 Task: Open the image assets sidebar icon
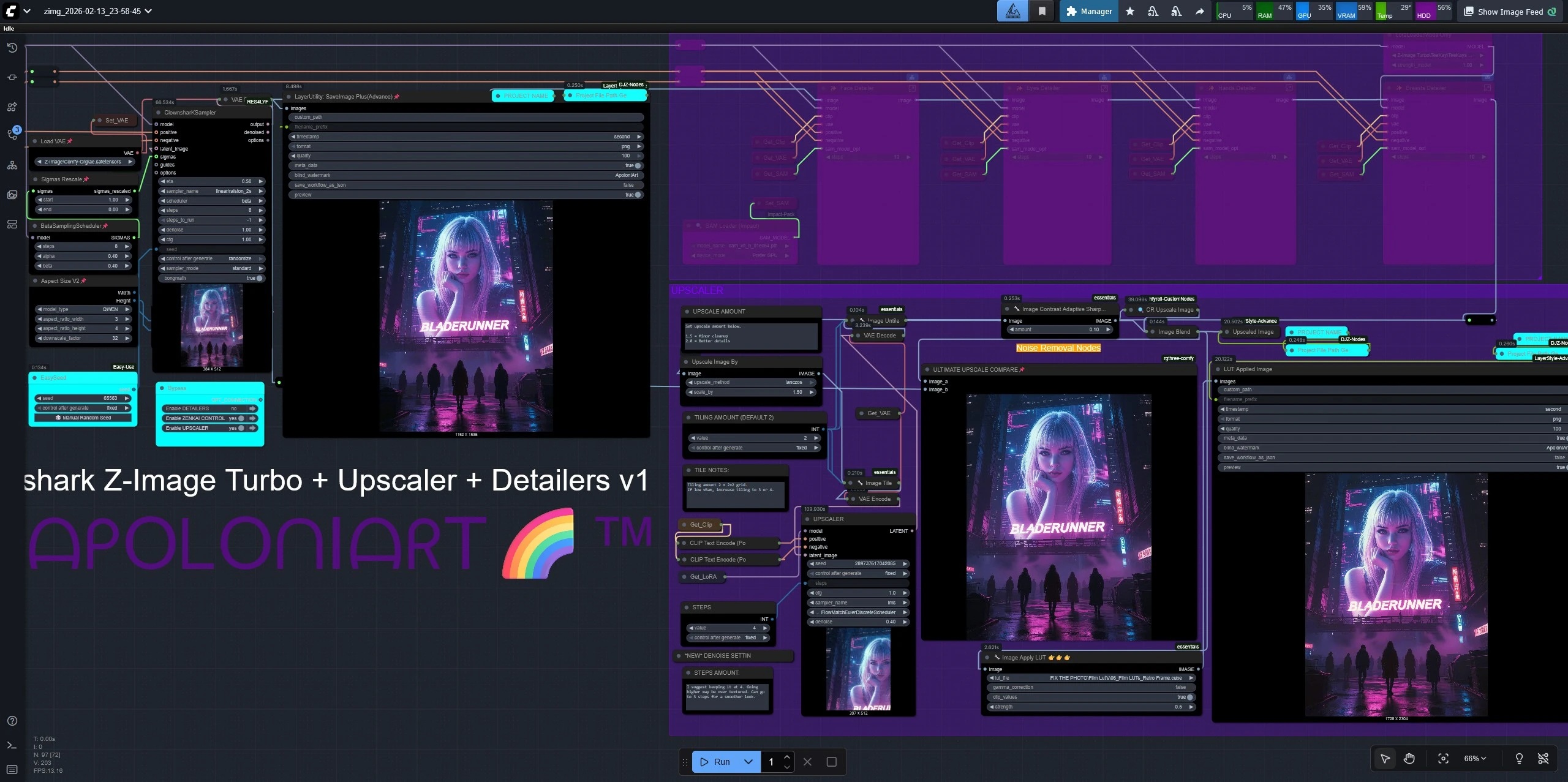click(x=12, y=195)
